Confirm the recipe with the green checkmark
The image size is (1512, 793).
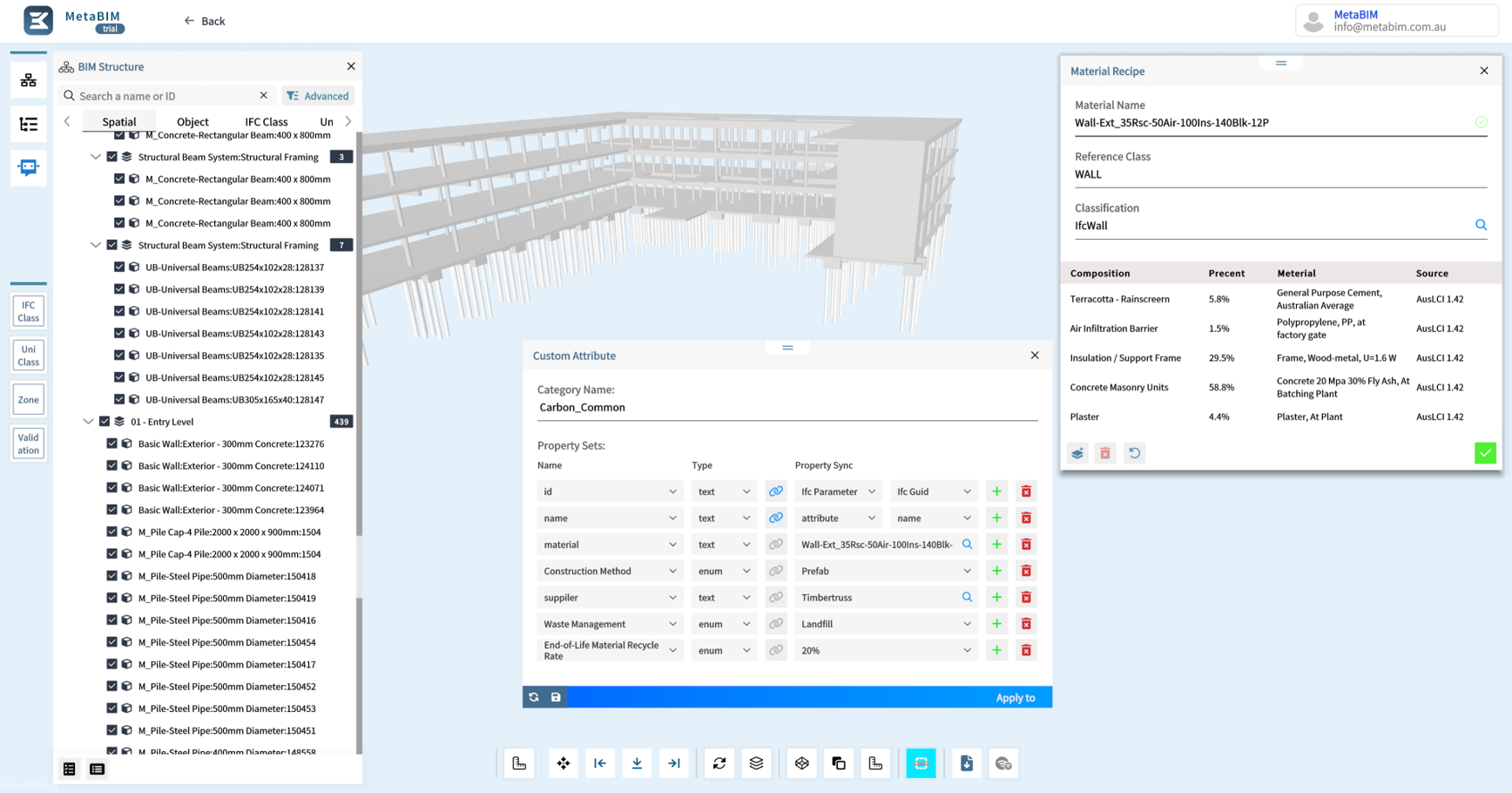[1484, 453]
